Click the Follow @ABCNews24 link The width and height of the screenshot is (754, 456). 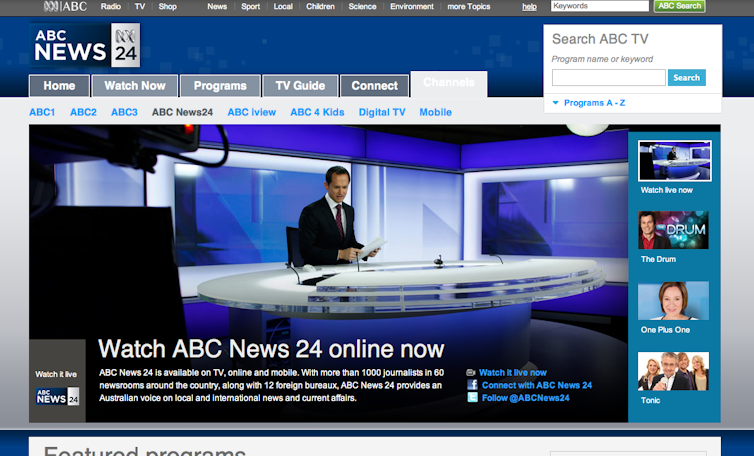click(526, 397)
